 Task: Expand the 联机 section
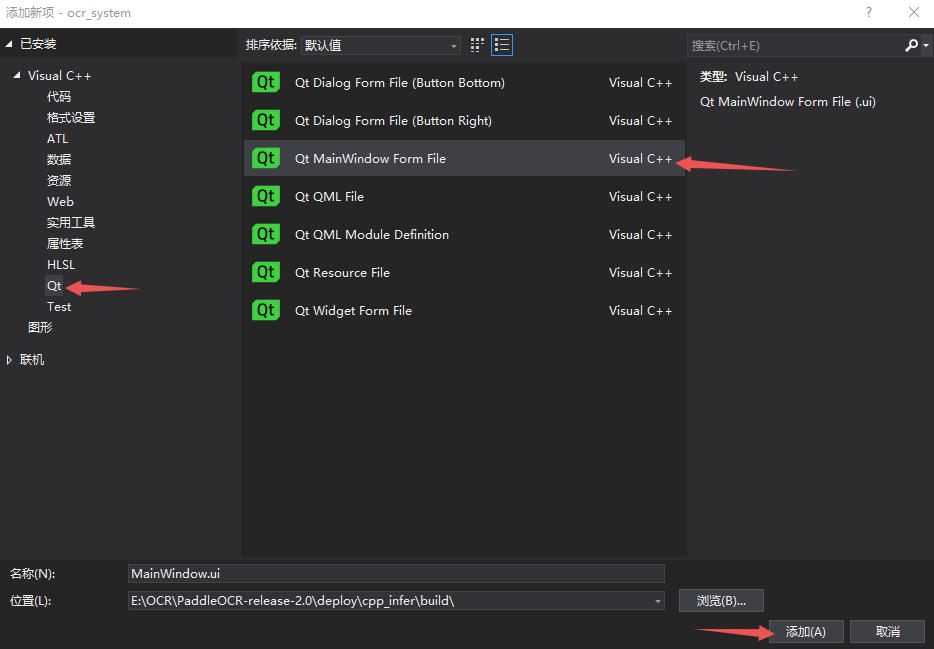(x=9, y=360)
